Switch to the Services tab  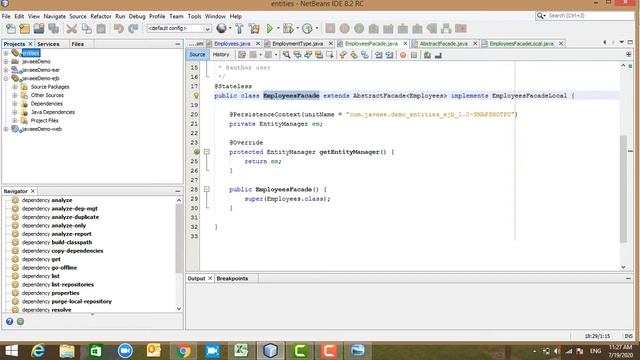click(x=48, y=44)
